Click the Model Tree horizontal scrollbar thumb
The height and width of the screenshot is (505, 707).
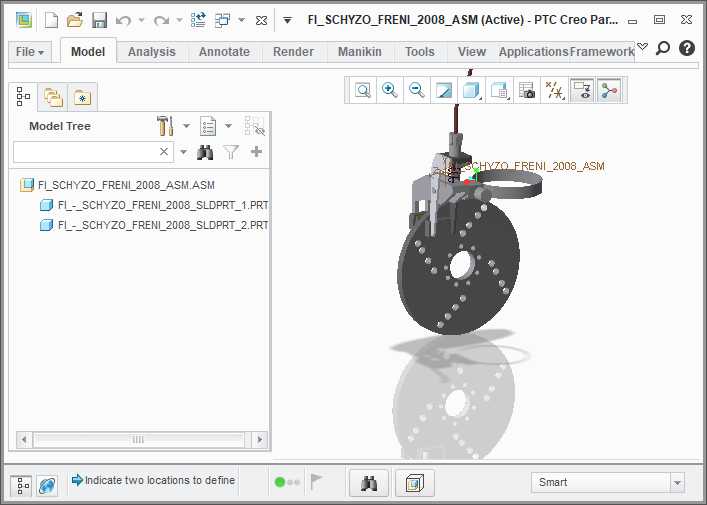point(138,439)
